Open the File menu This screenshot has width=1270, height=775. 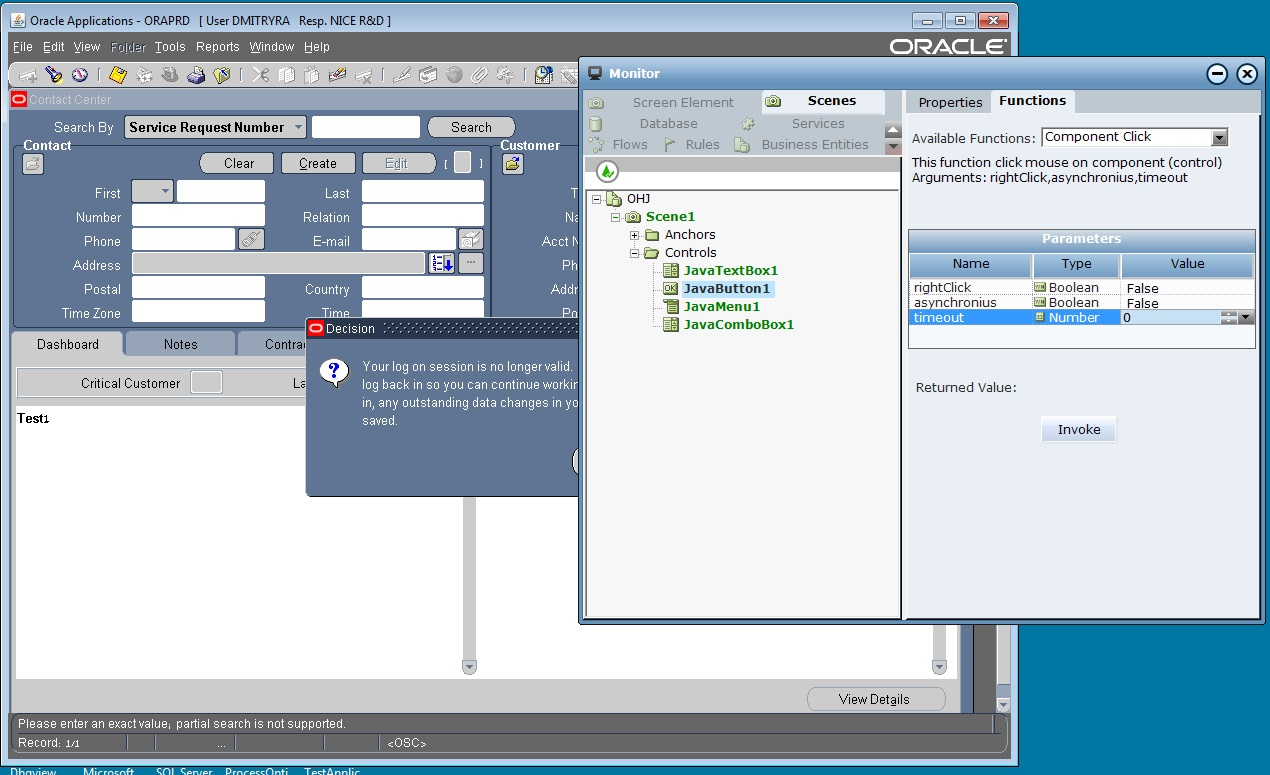click(22, 47)
